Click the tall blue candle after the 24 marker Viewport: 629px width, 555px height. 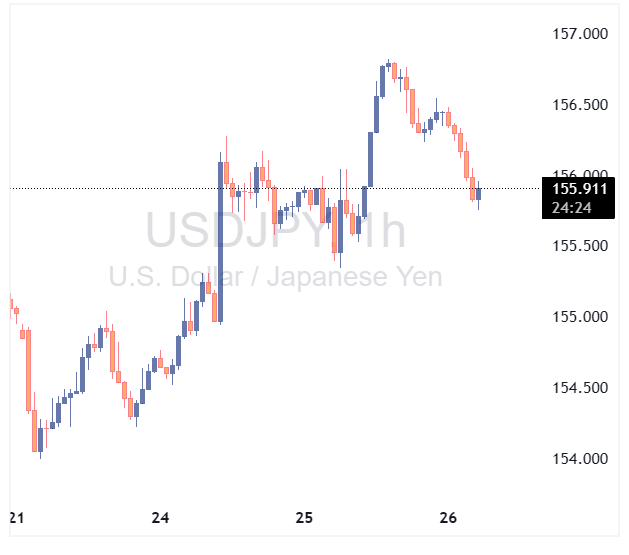pos(219,240)
